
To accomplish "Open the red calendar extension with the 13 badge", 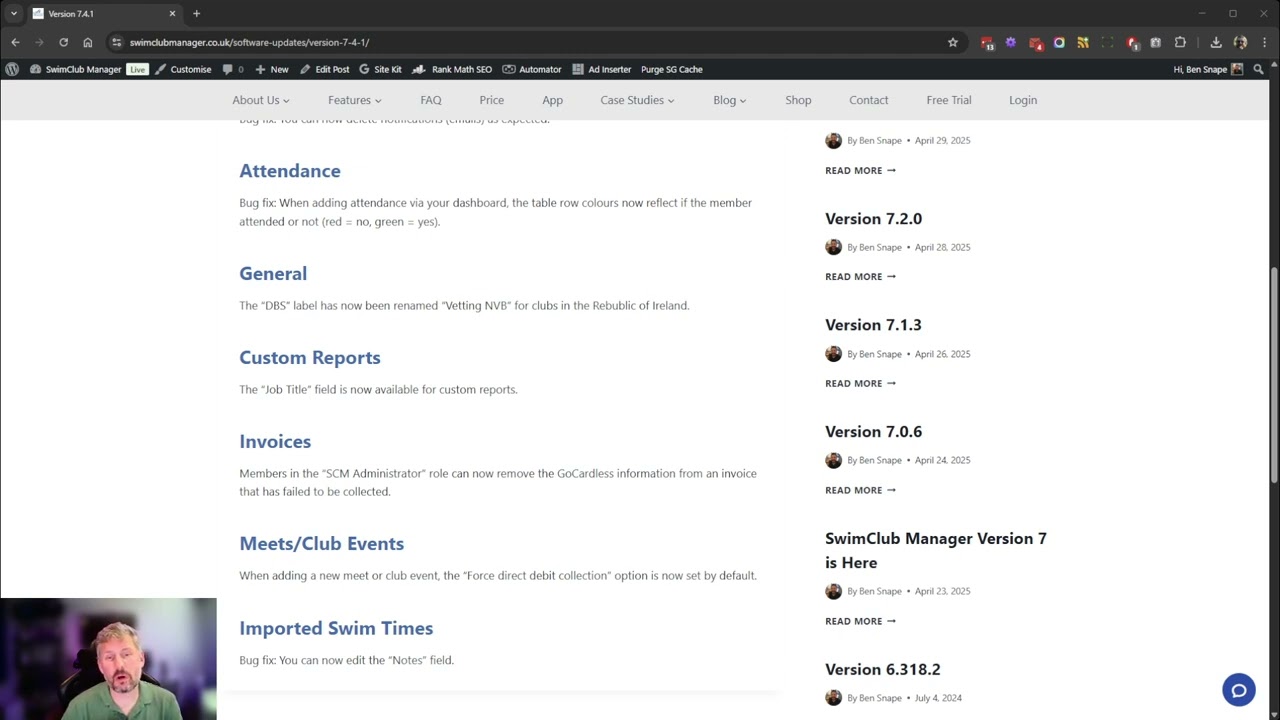I will click(x=987, y=43).
